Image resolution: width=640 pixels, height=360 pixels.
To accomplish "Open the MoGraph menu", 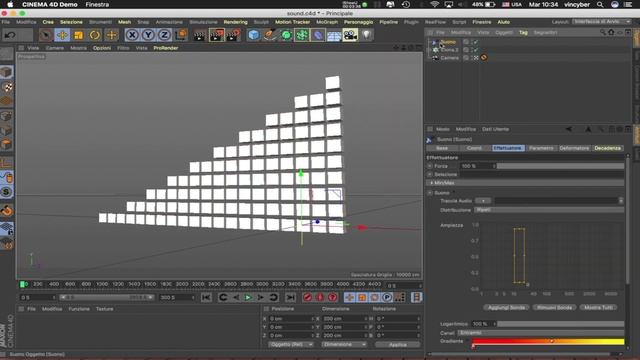I will click(x=327, y=22).
